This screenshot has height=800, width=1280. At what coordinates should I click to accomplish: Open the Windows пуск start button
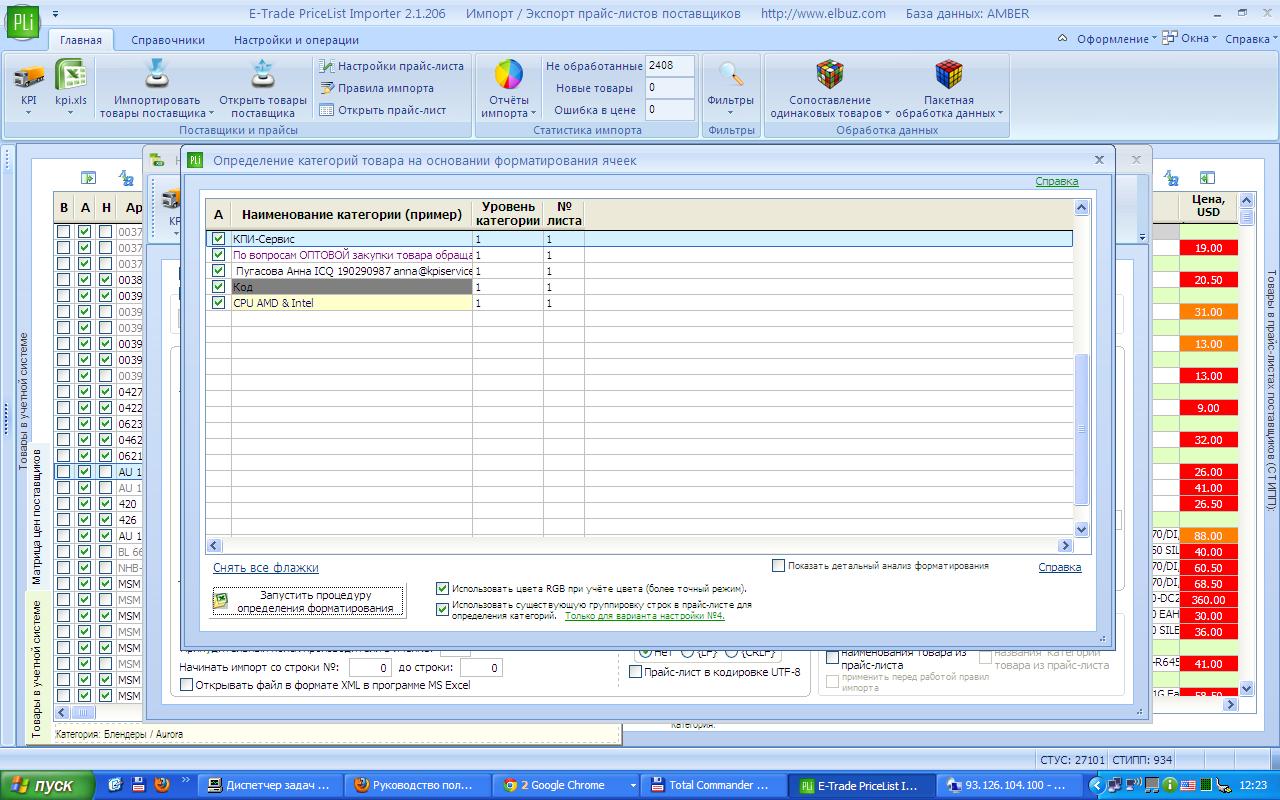(47, 785)
